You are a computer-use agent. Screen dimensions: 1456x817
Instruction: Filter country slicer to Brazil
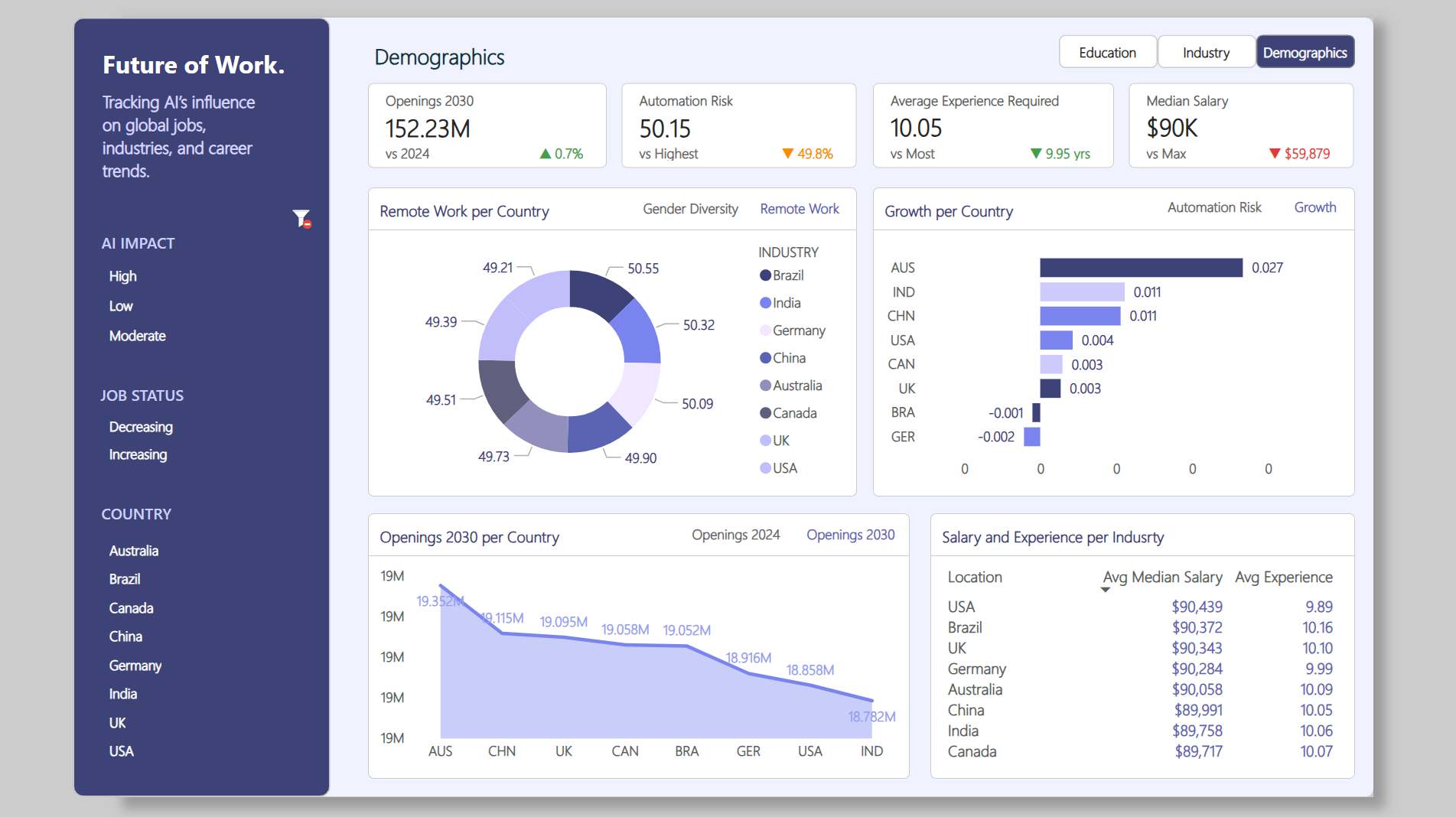click(x=124, y=579)
